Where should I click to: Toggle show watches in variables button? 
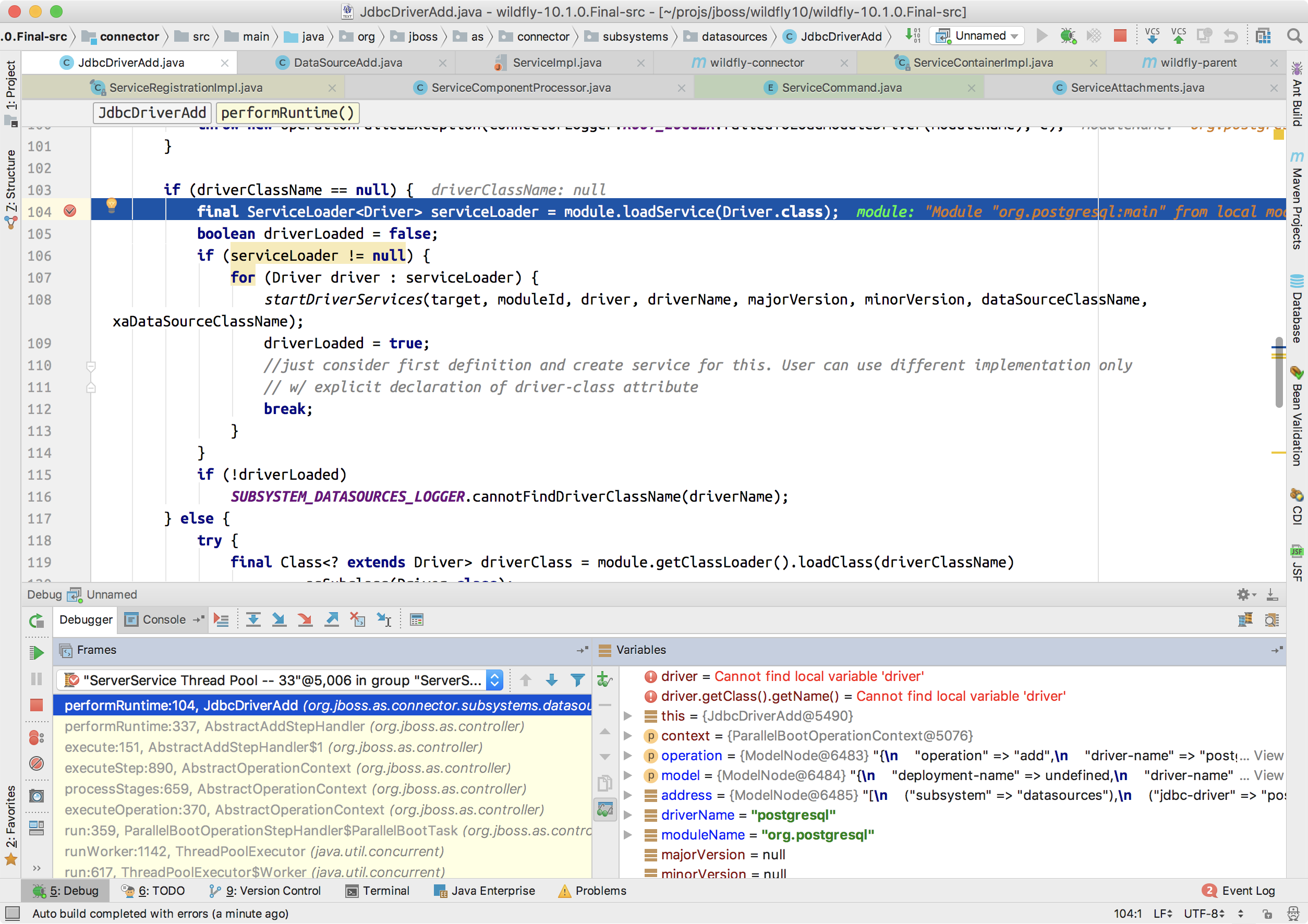click(604, 808)
